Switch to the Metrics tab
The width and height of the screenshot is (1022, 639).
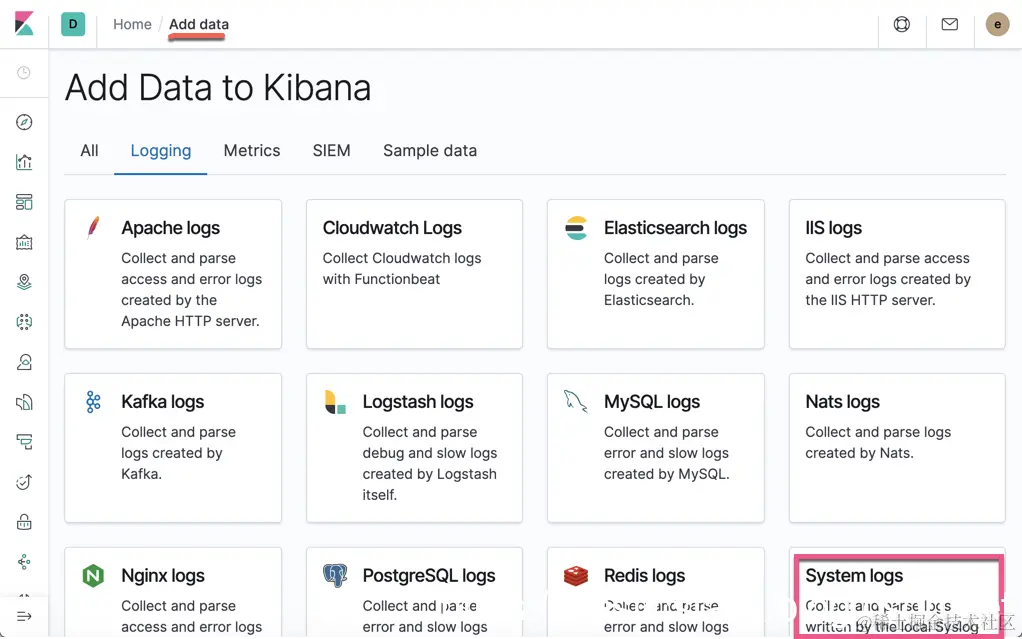tap(252, 151)
